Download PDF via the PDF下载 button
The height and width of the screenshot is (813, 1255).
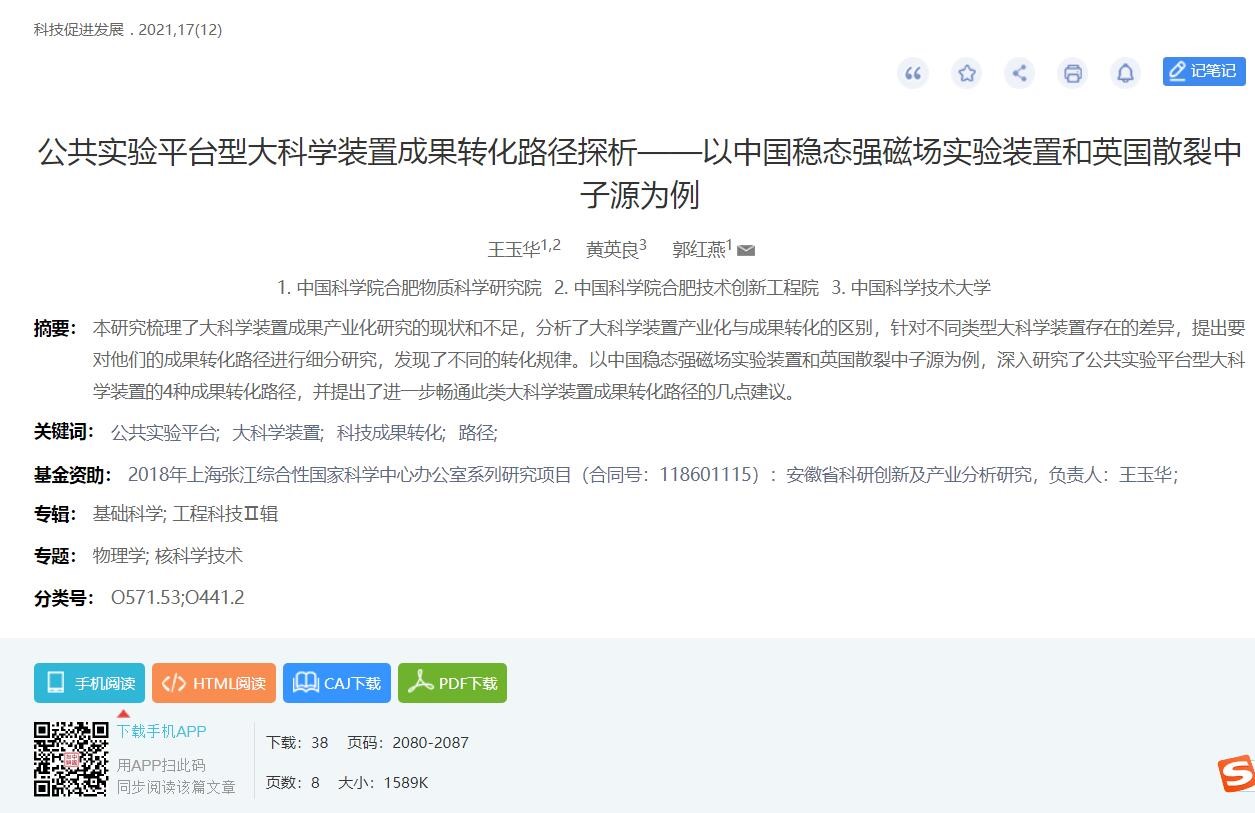click(452, 683)
